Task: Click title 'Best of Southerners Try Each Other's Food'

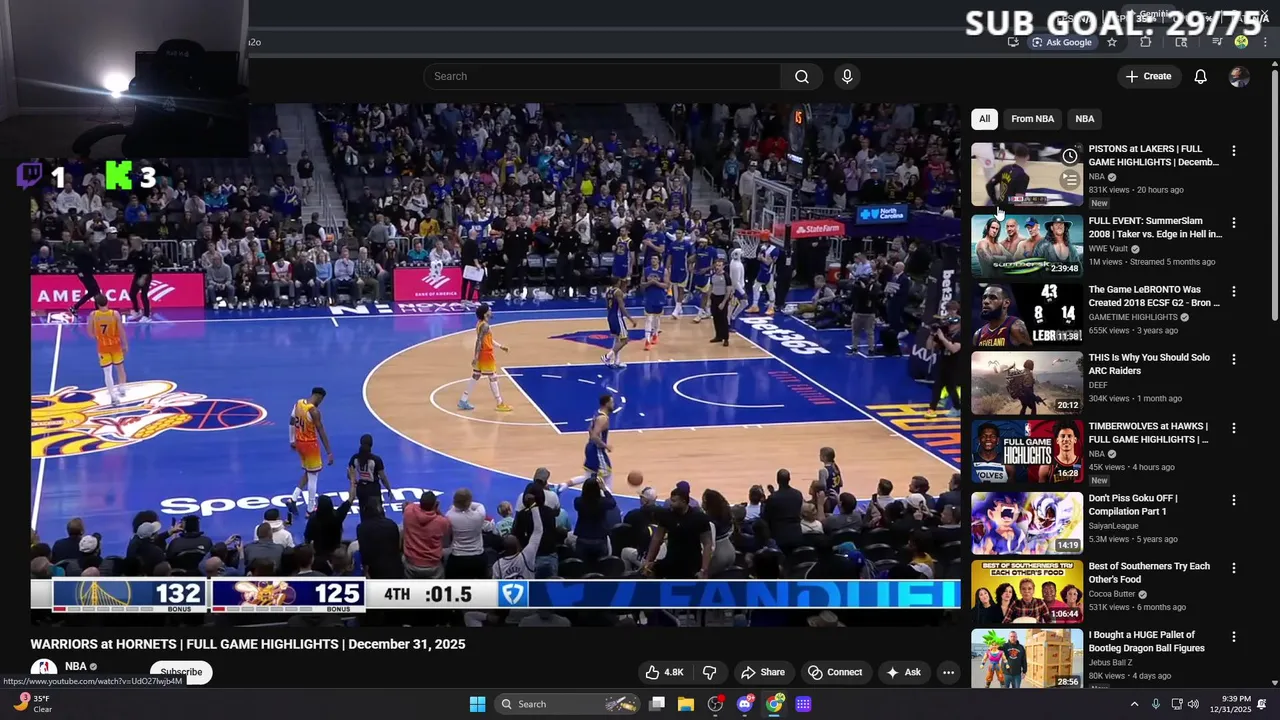Action: point(1149,573)
